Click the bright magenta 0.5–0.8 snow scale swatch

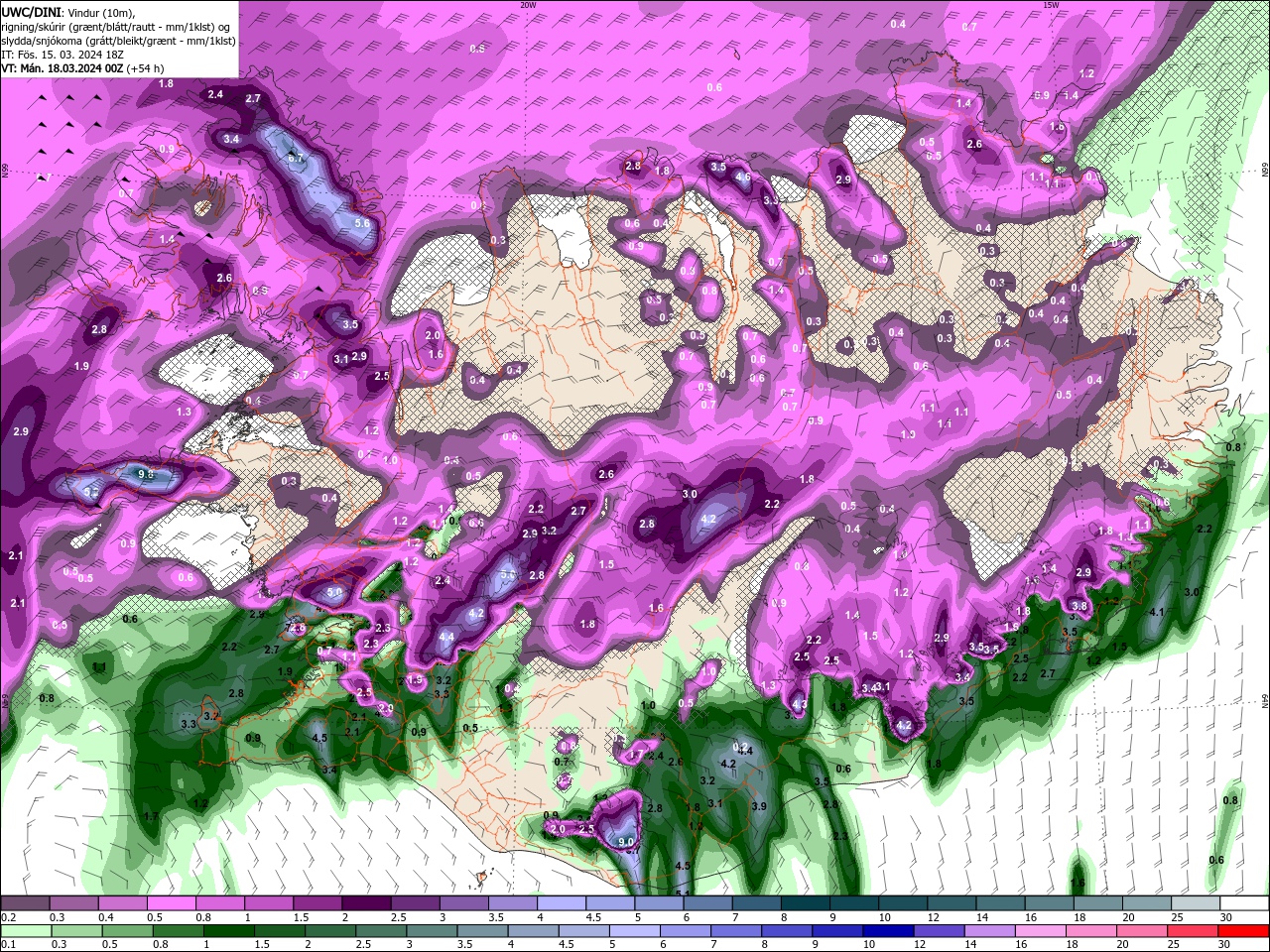click(171, 903)
